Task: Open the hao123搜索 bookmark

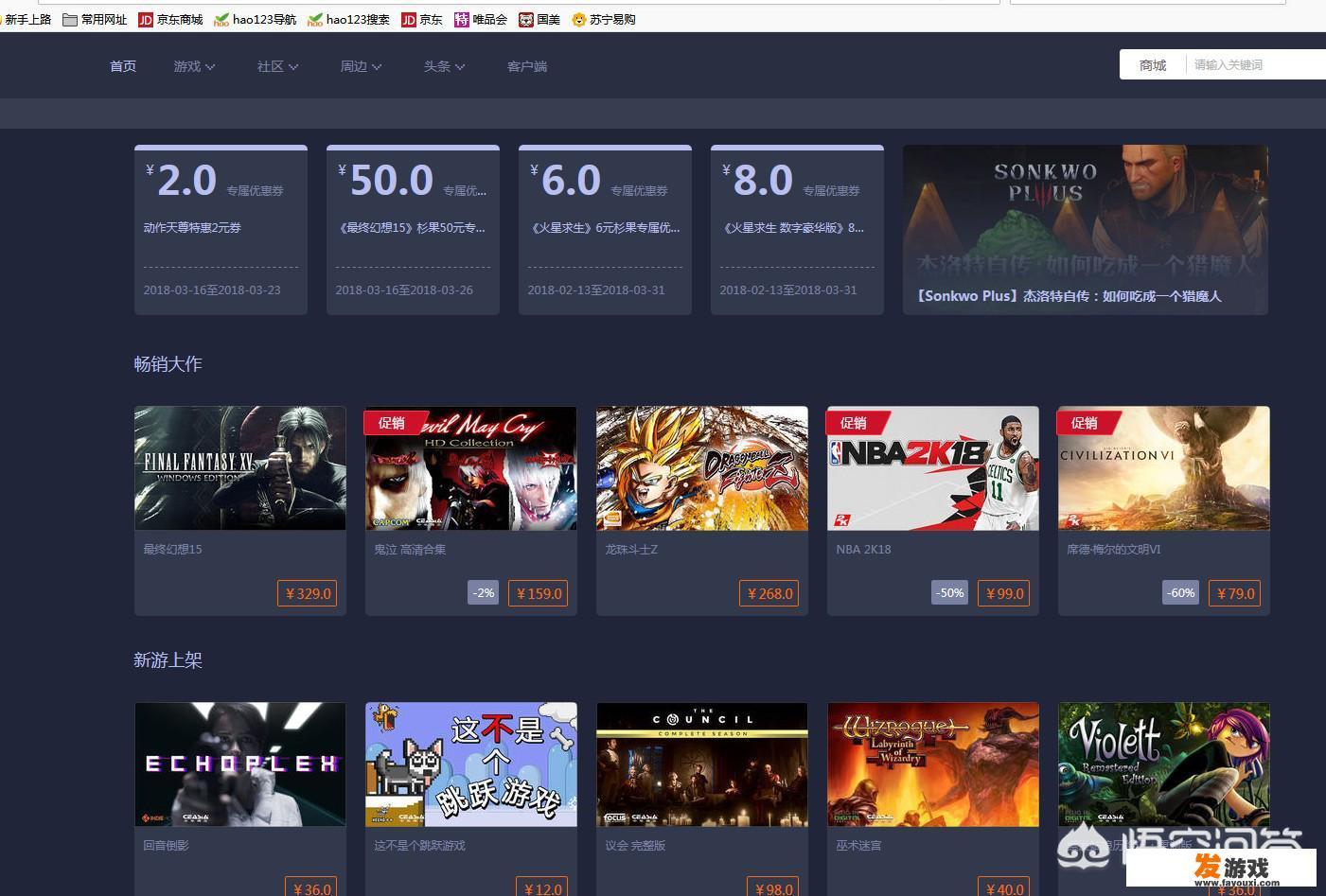Action: coord(348,19)
